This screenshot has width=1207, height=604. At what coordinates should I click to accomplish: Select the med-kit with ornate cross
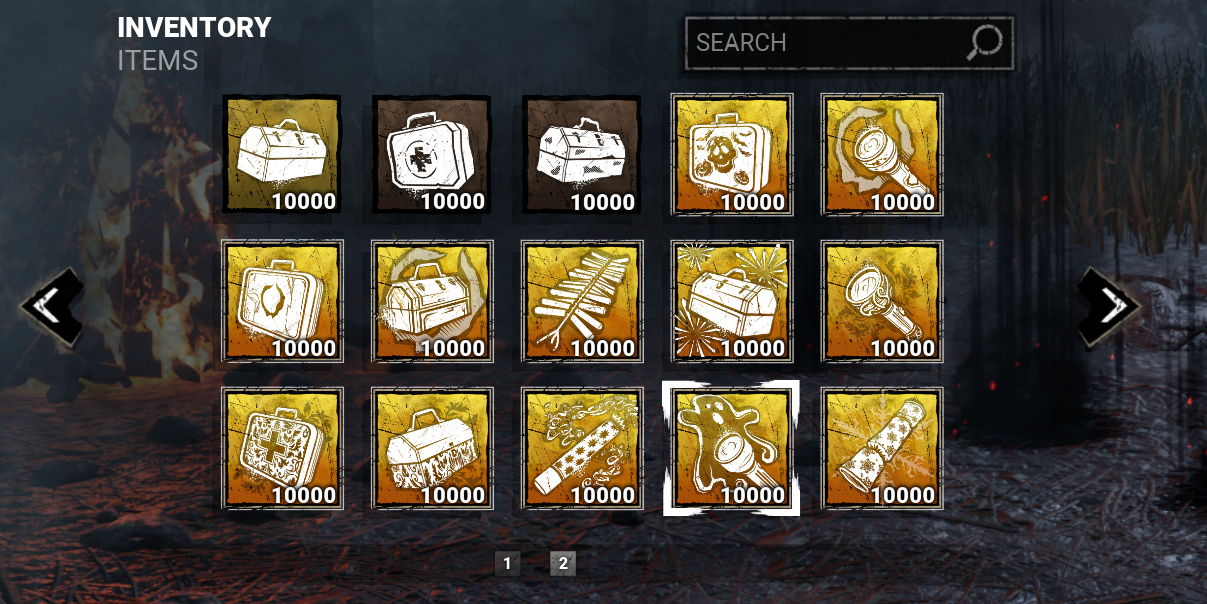pos(281,448)
